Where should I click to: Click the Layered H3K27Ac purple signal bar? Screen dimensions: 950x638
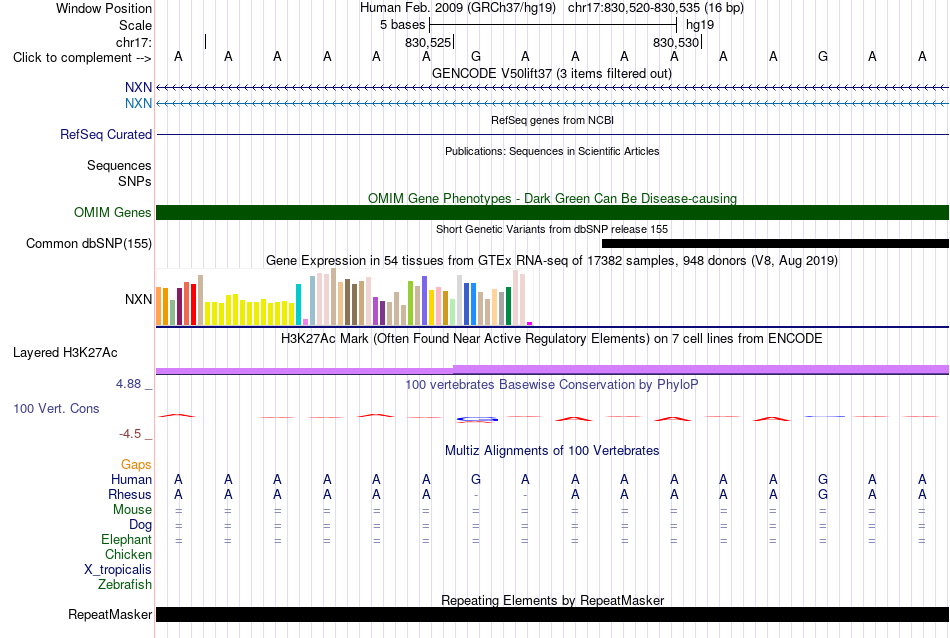point(553,370)
